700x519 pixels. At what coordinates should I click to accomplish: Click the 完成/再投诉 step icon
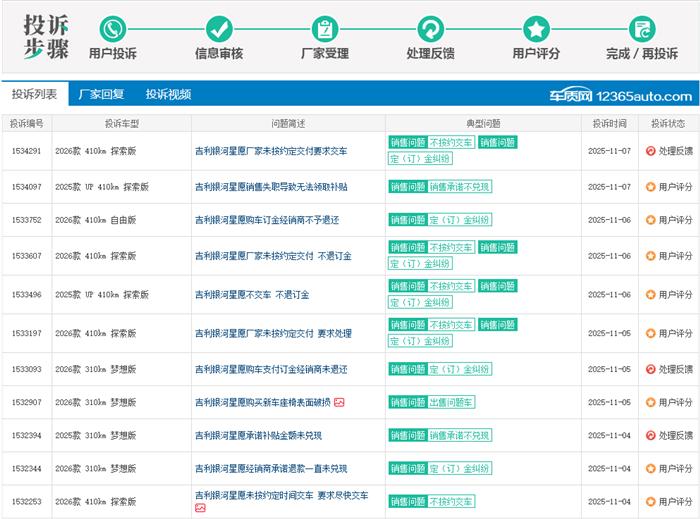642,28
